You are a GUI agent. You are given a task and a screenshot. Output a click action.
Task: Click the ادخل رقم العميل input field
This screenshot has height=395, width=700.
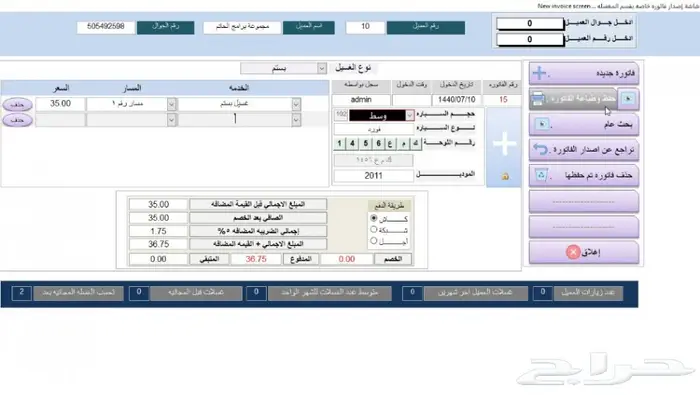[530, 39]
